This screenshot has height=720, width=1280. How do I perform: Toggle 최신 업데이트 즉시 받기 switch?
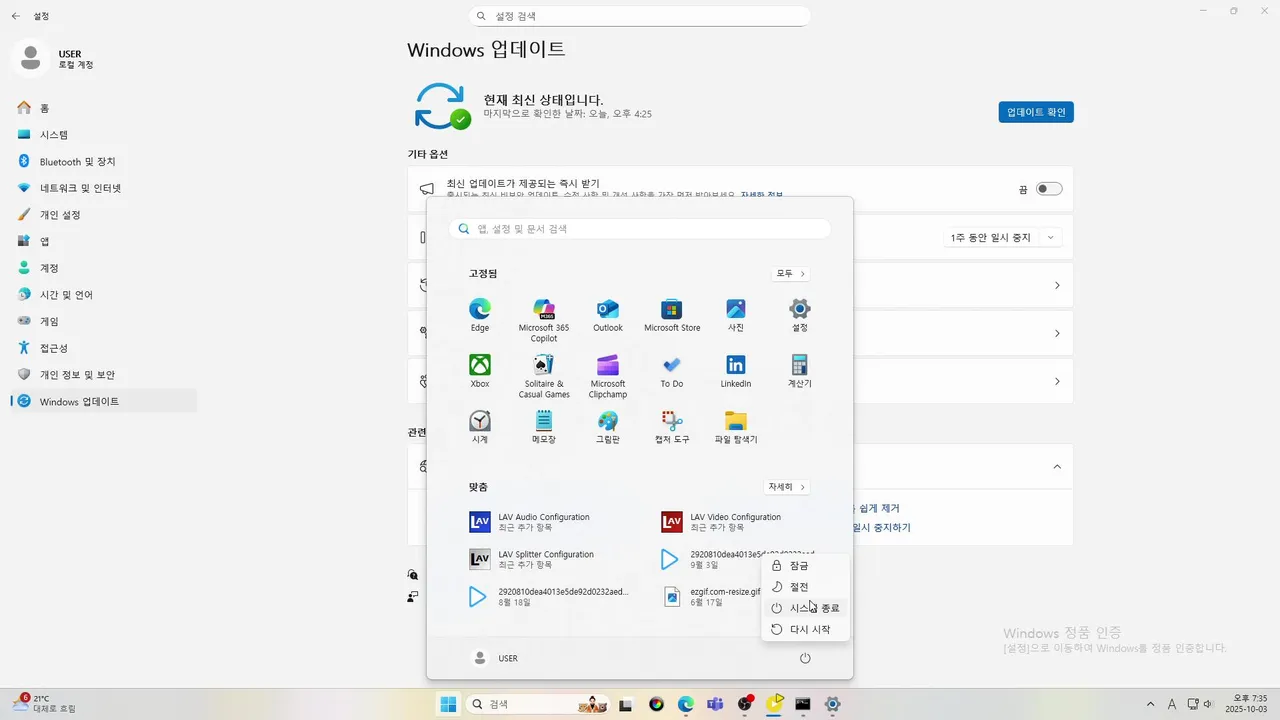point(1049,188)
